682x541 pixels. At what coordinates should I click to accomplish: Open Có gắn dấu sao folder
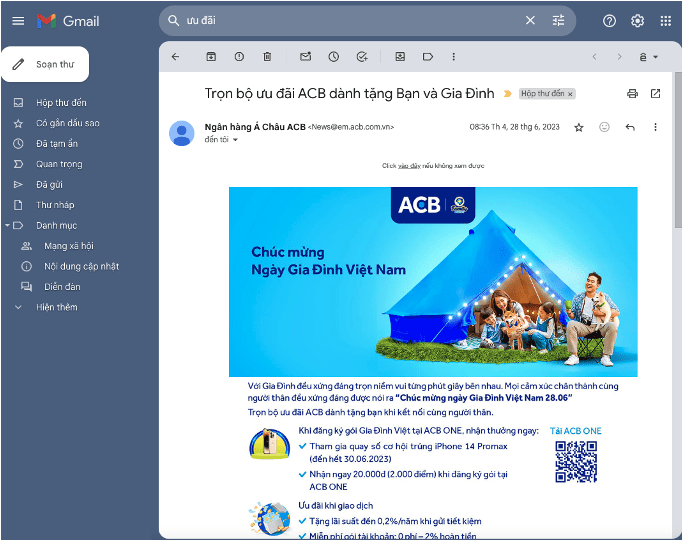click(68, 123)
